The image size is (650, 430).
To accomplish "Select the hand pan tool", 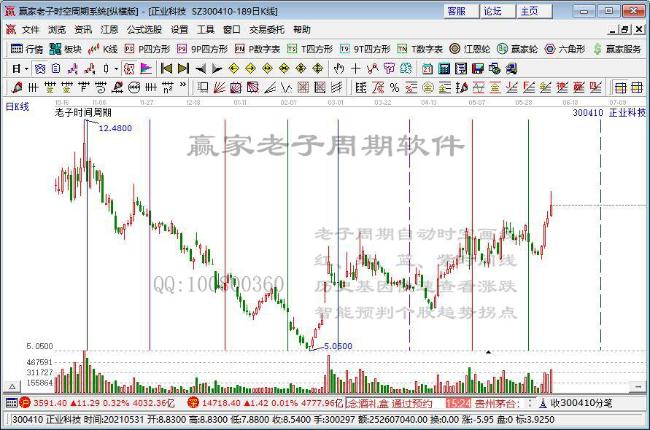I will coord(339,68).
